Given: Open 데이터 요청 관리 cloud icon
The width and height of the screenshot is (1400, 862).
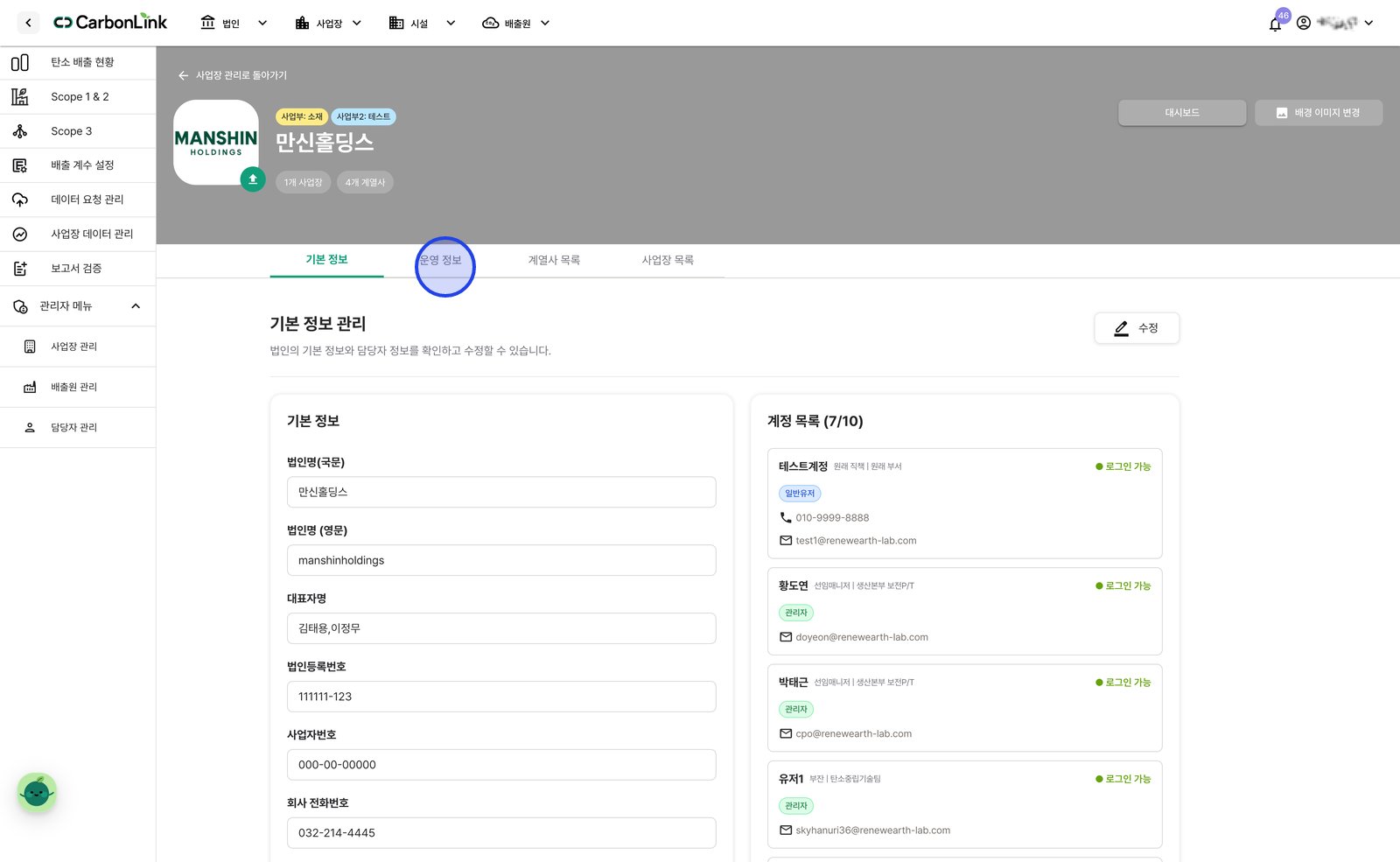Looking at the screenshot, I should (x=20, y=200).
